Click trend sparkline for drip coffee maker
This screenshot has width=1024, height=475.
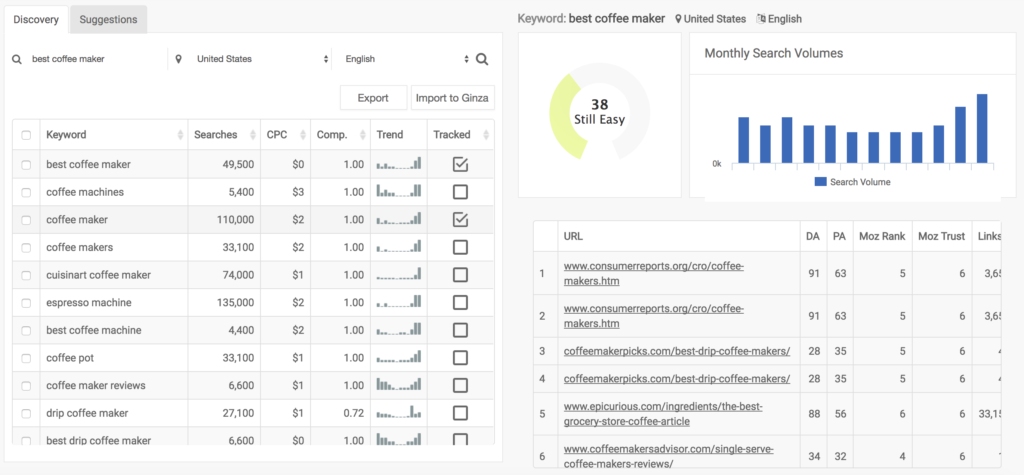(x=399, y=412)
